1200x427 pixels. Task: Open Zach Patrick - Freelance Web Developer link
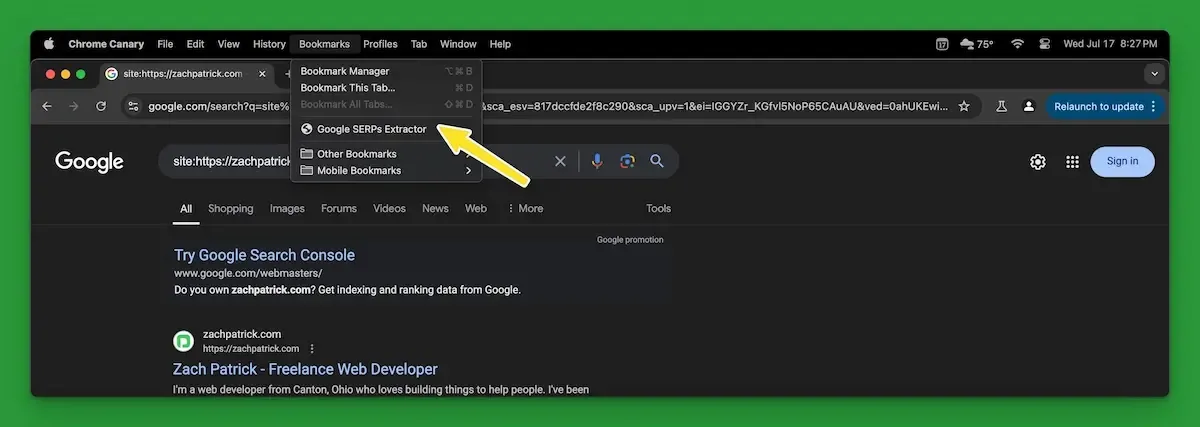tap(305, 369)
